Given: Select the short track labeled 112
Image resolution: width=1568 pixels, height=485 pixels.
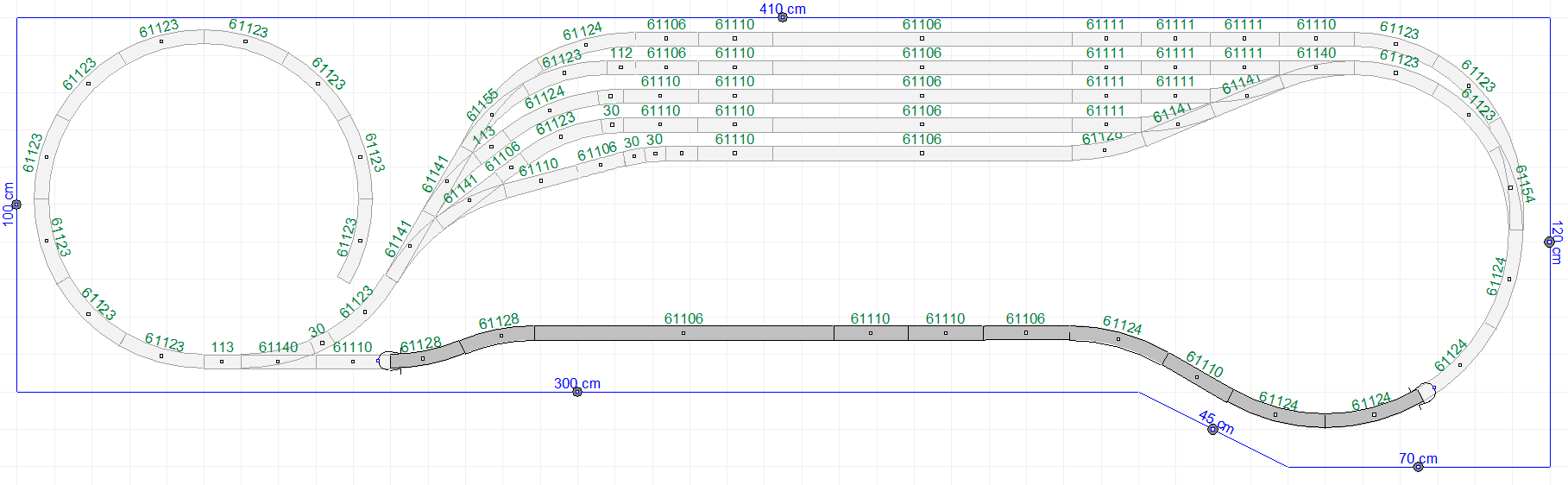Looking at the screenshot, I should coord(620,67).
